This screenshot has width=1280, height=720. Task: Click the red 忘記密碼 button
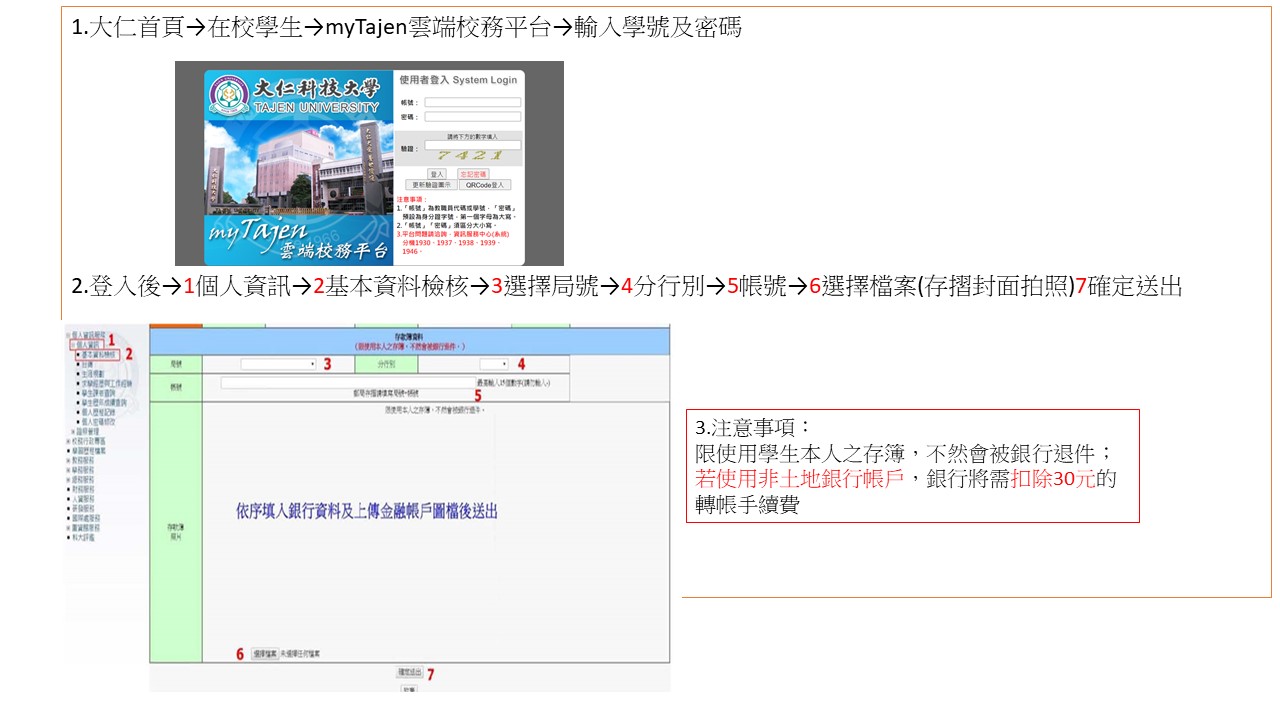pos(473,174)
